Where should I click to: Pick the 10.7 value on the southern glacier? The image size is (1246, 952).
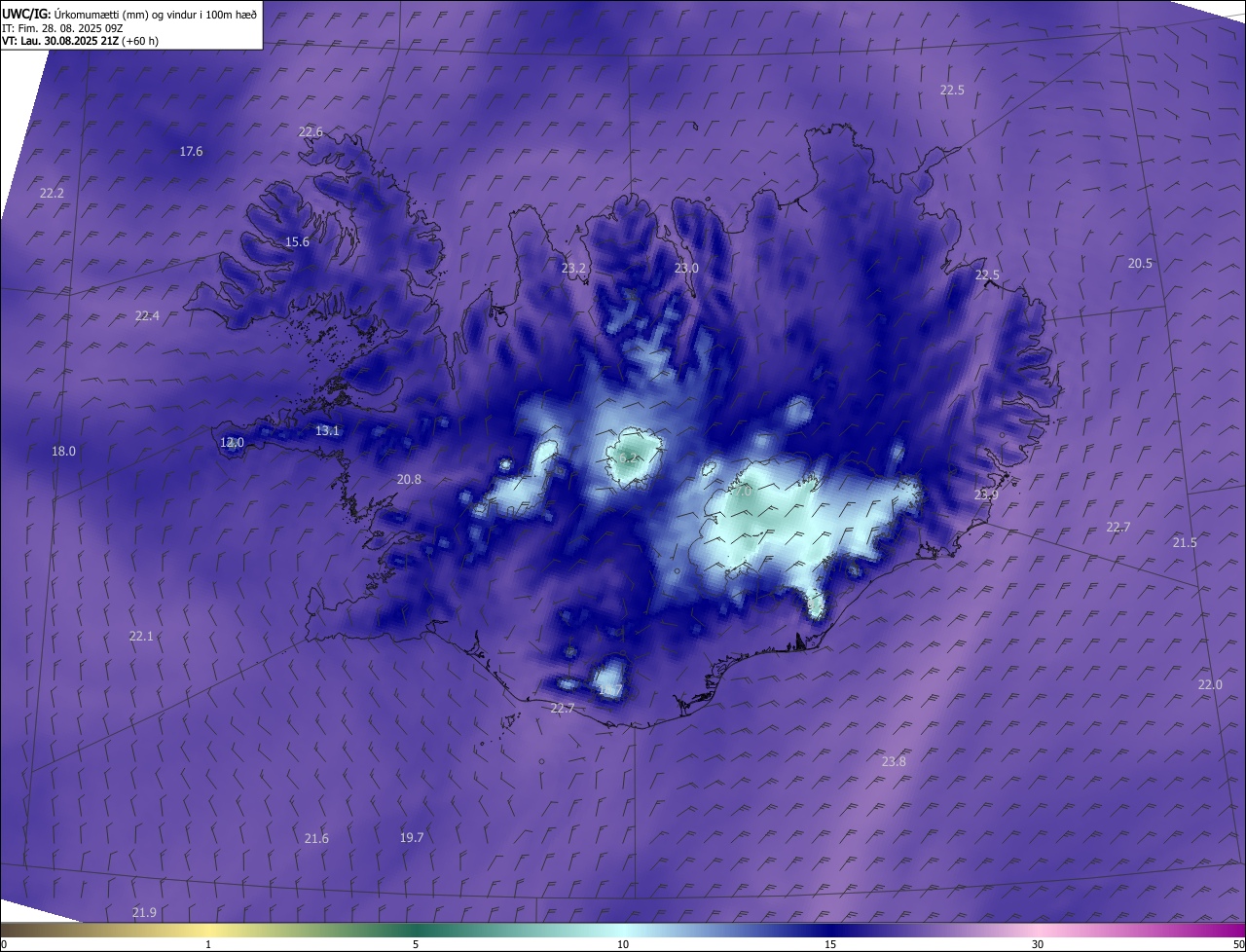pos(609,690)
